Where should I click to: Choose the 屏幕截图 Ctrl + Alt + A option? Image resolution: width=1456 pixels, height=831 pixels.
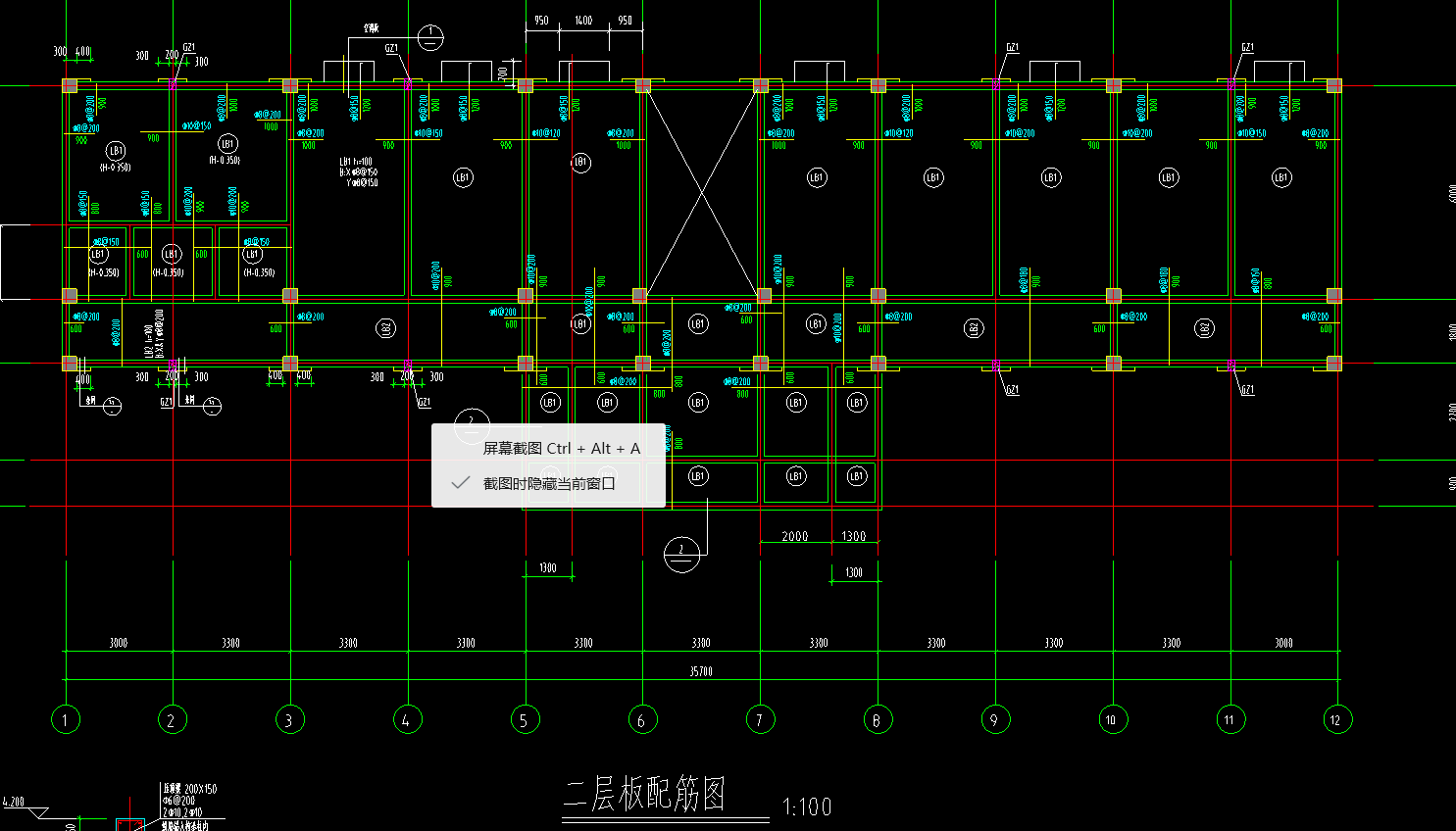click(548, 448)
